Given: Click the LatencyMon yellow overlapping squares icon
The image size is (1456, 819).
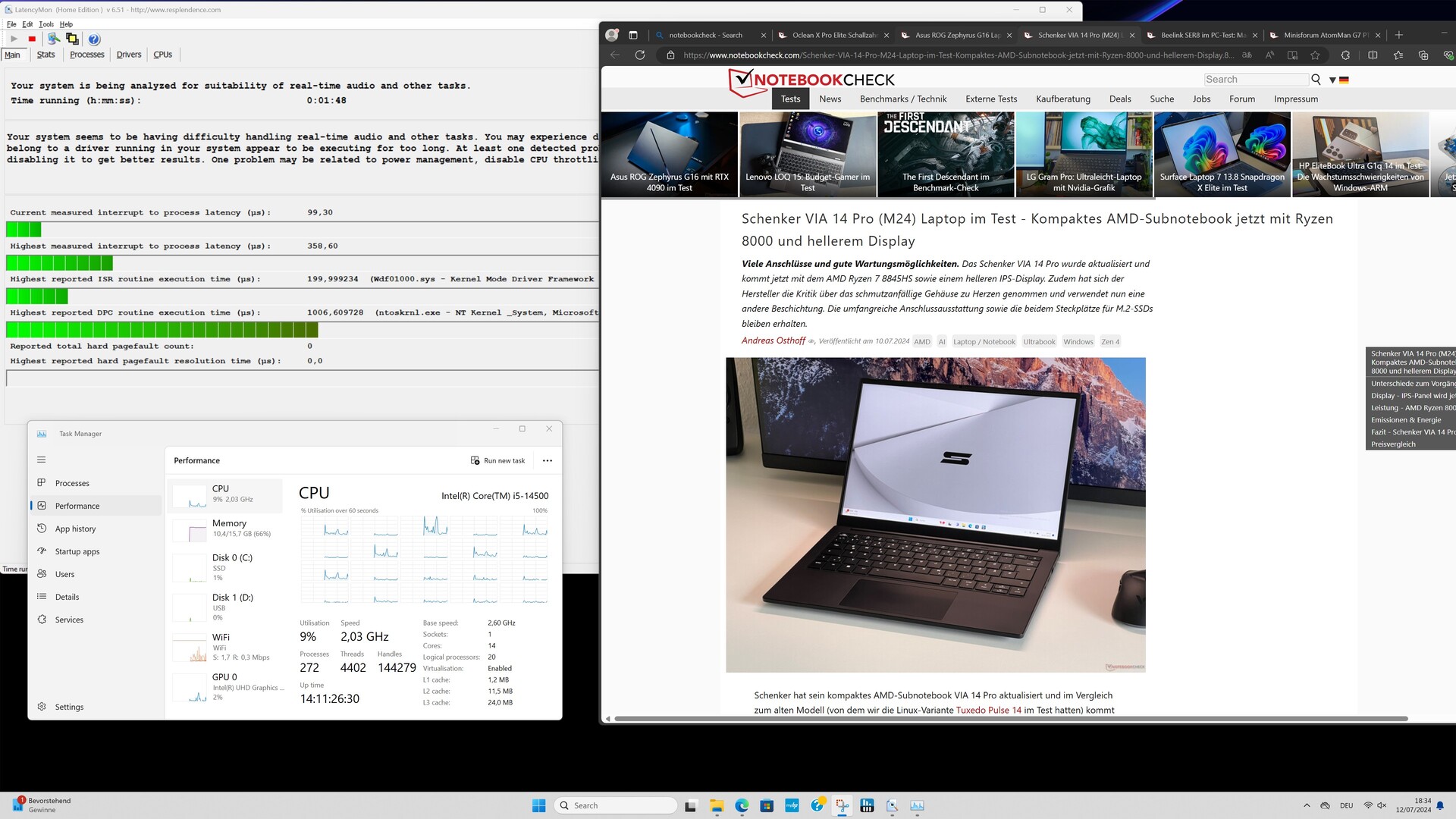Looking at the screenshot, I should coord(72,39).
